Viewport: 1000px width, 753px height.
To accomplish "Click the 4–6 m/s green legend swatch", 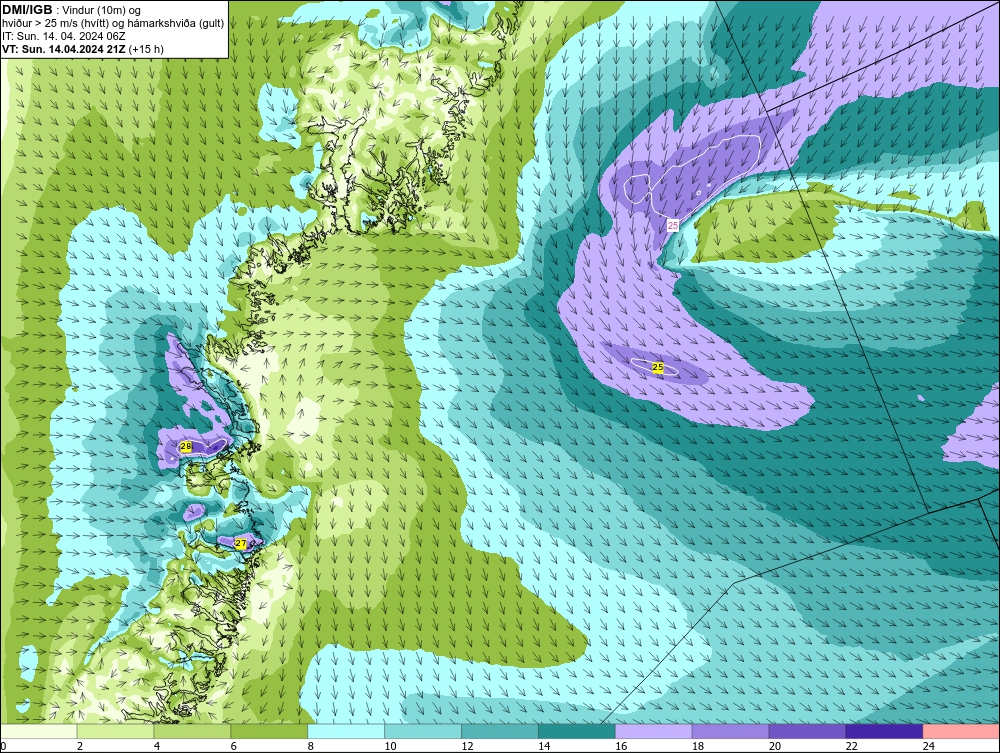I will pos(193,731).
